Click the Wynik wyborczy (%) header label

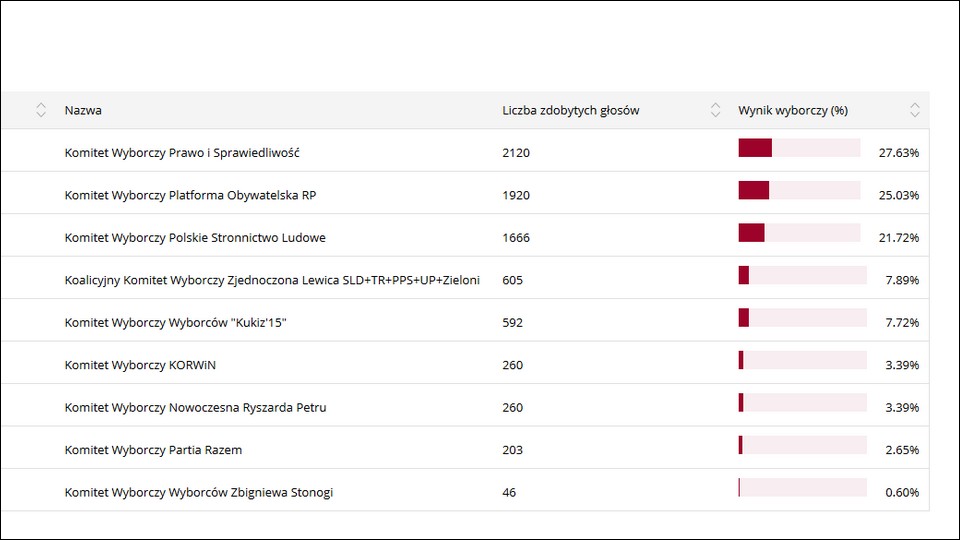tap(793, 110)
